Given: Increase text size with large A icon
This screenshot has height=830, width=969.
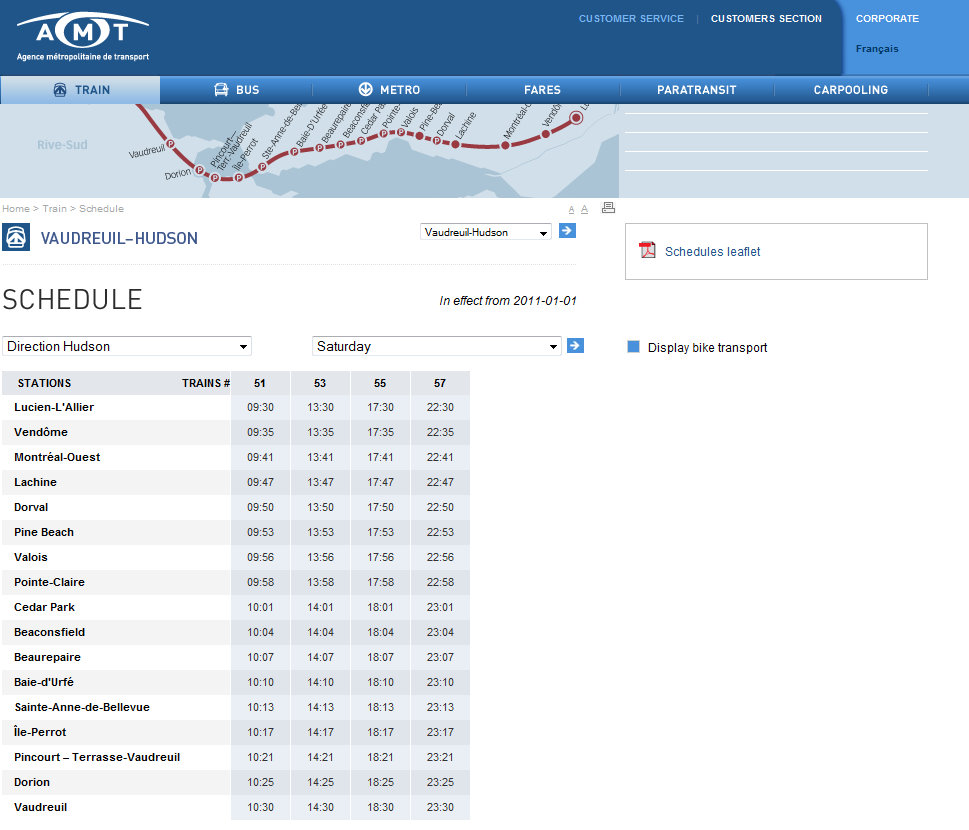Looking at the screenshot, I should [x=585, y=210].
